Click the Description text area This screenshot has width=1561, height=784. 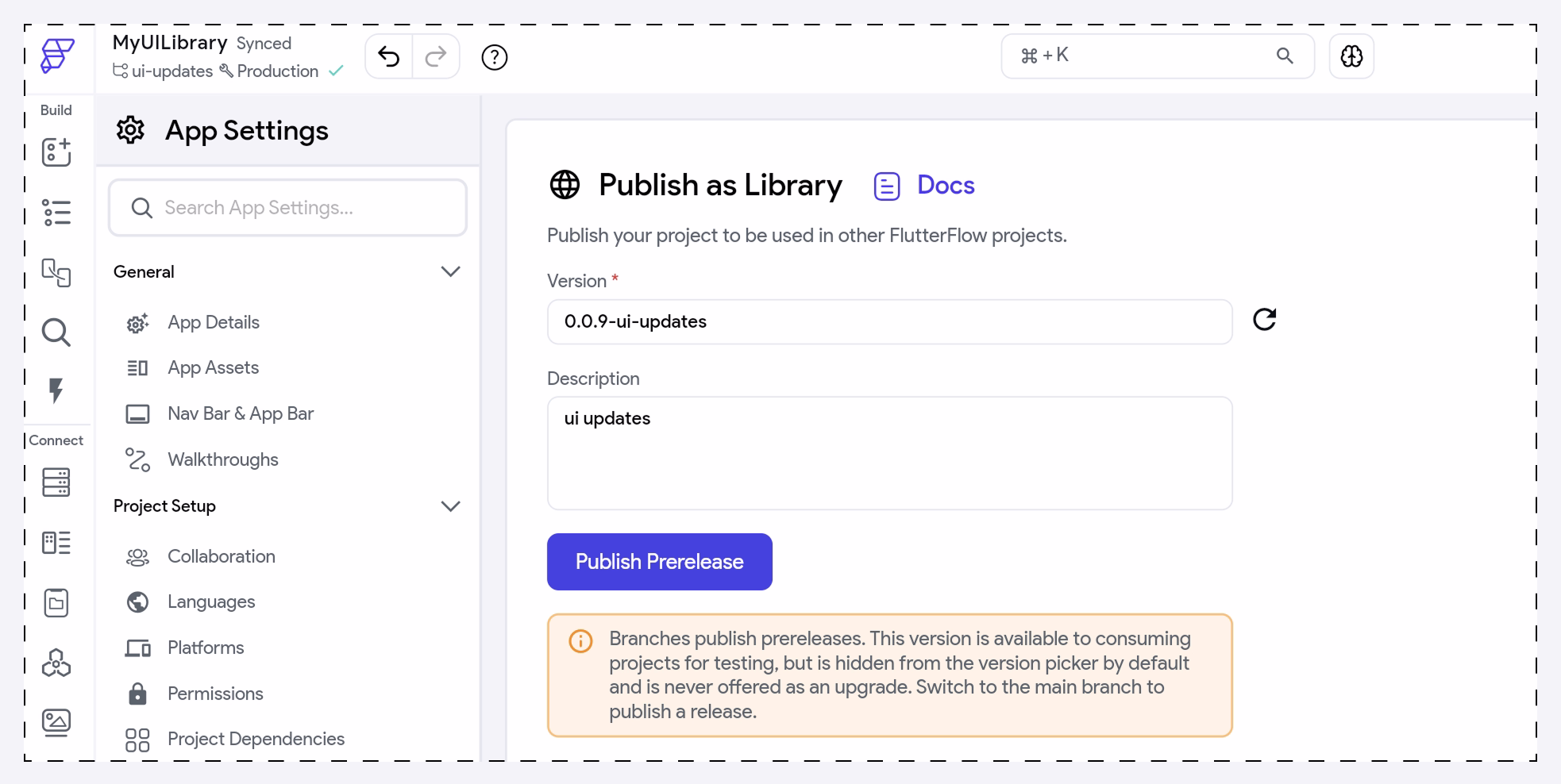(x=889, y=453)
